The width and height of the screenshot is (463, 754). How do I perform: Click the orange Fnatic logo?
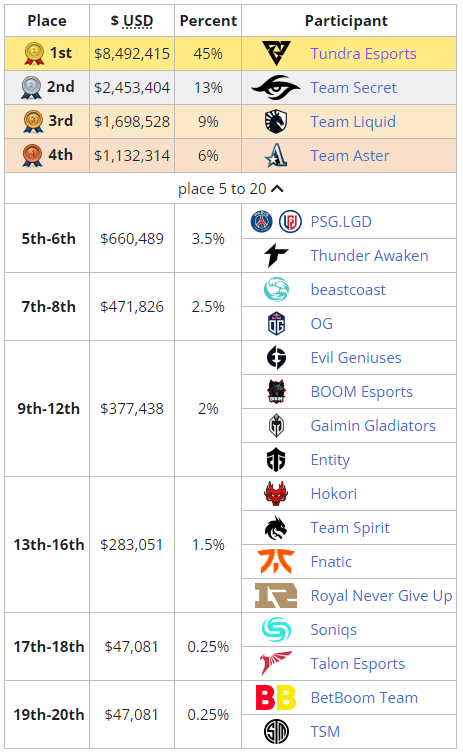[x=276, y=561]
